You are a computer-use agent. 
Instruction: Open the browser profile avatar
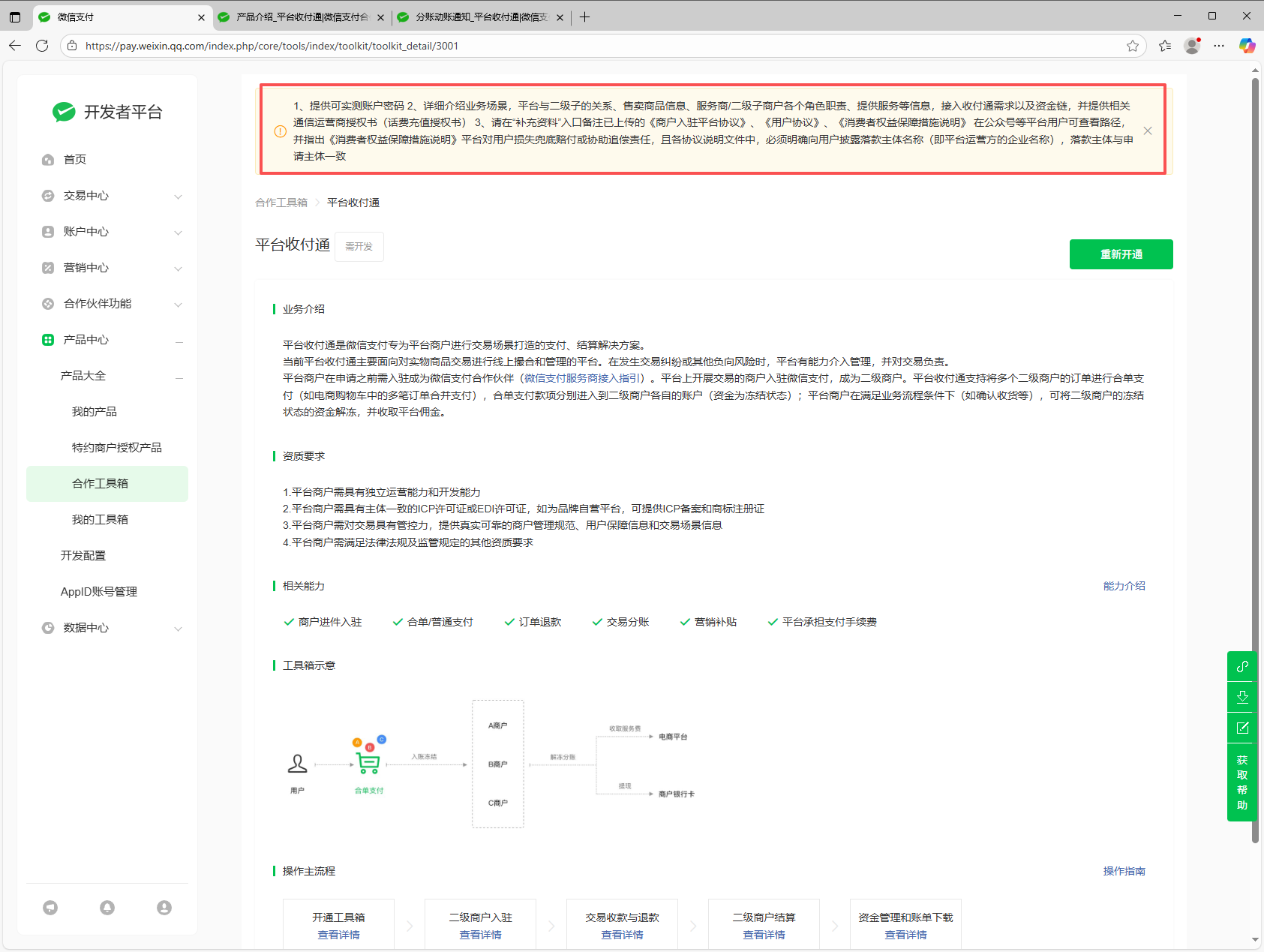(x=1192, y=46)
